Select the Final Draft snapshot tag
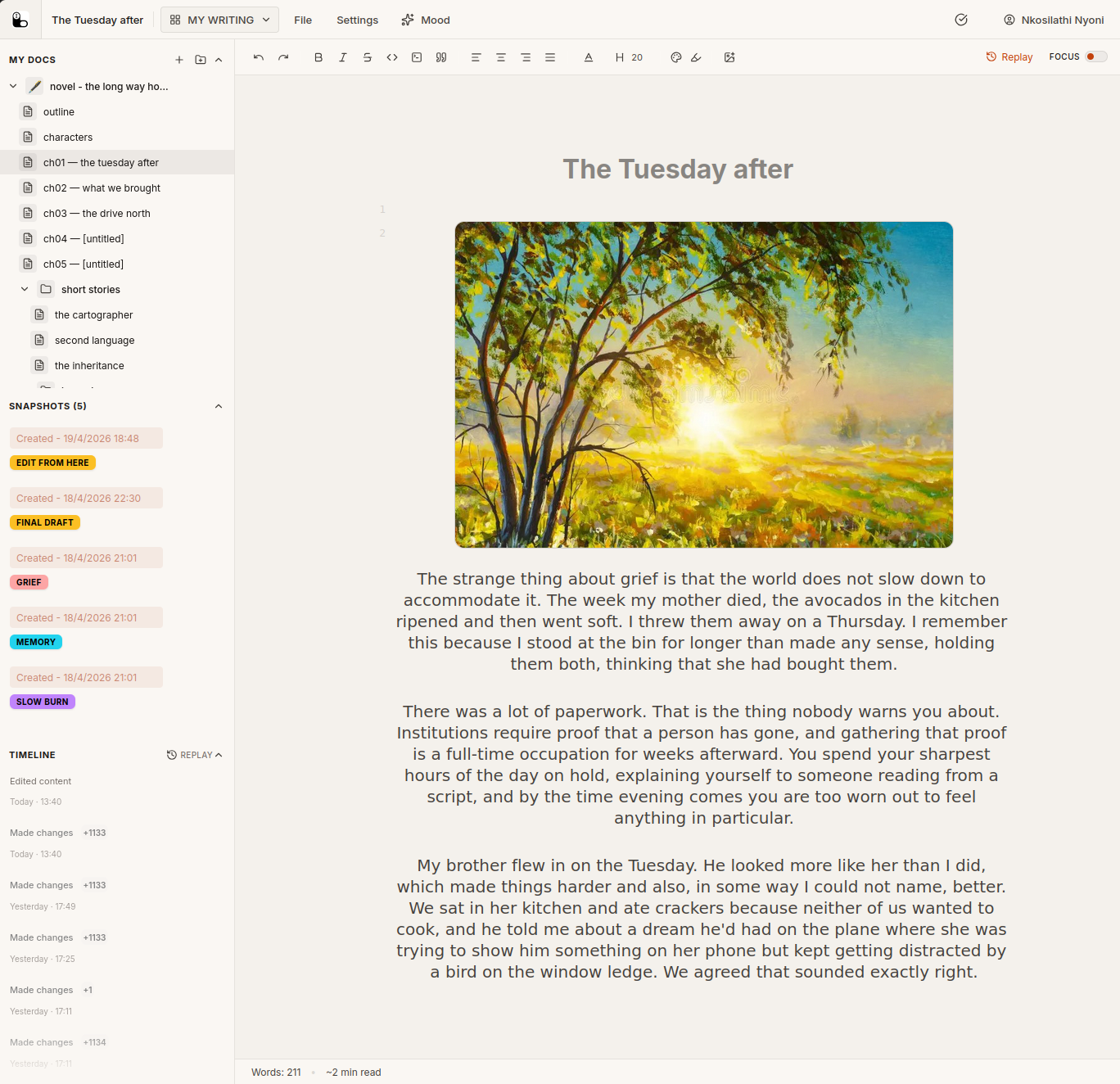 coord(45,522)
